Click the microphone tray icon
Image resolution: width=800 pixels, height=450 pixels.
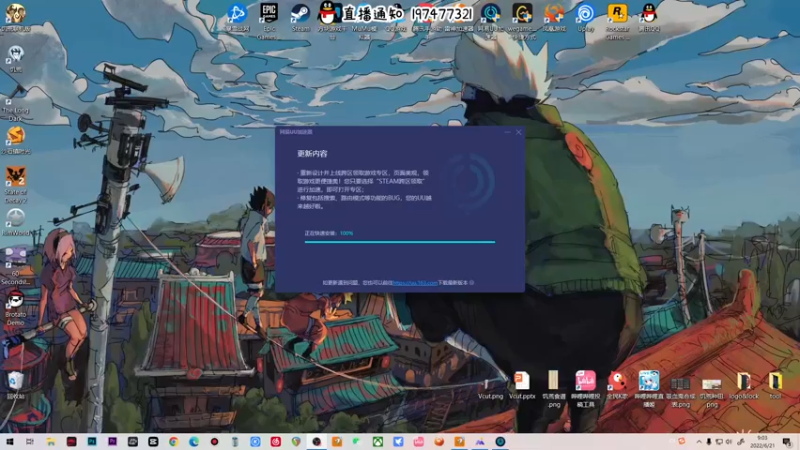[x=709, y=442]
